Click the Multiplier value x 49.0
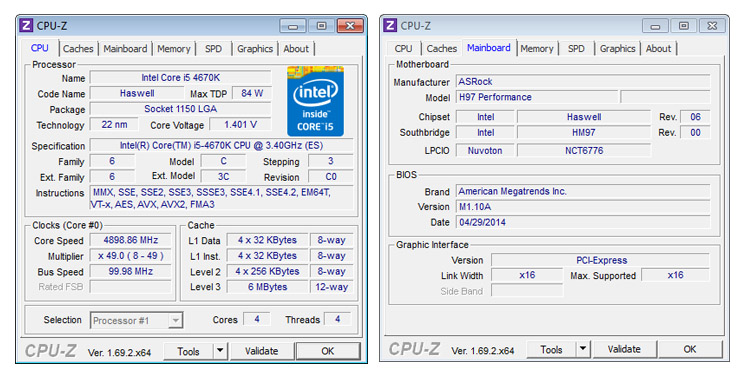This screenshot has width=744, height=373. click(x=130, y=256)
